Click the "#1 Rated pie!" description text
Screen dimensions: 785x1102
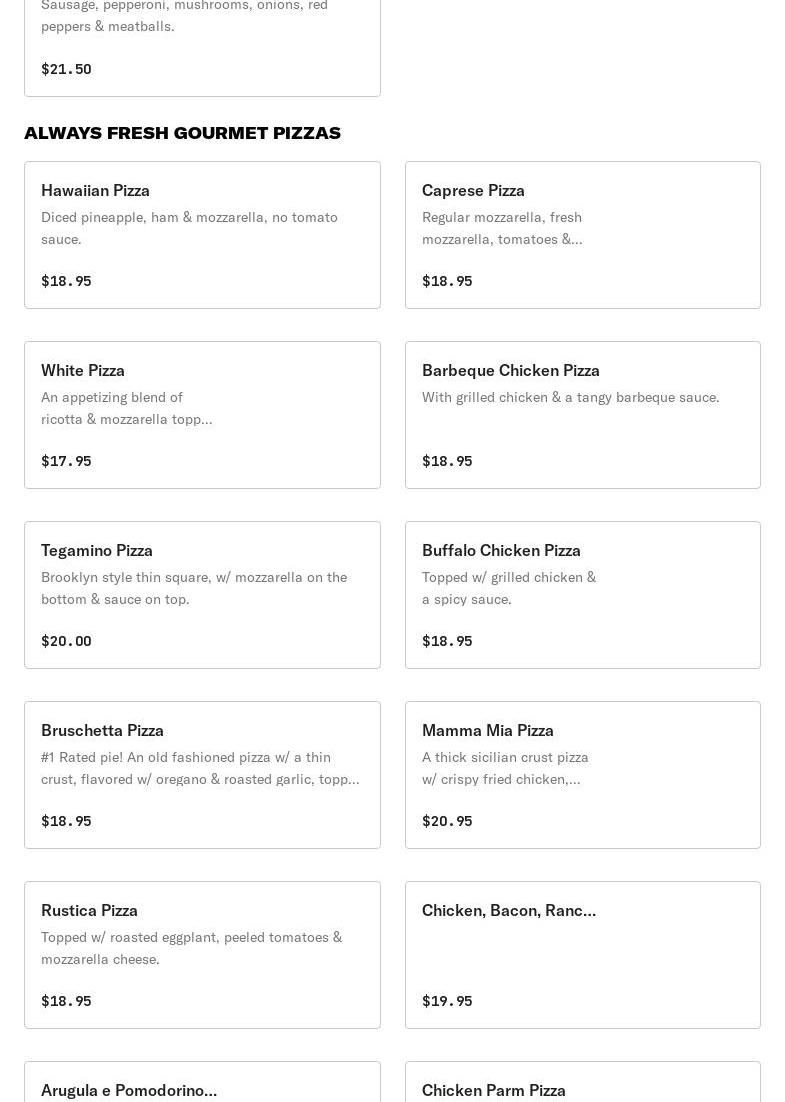pos(200,768)
